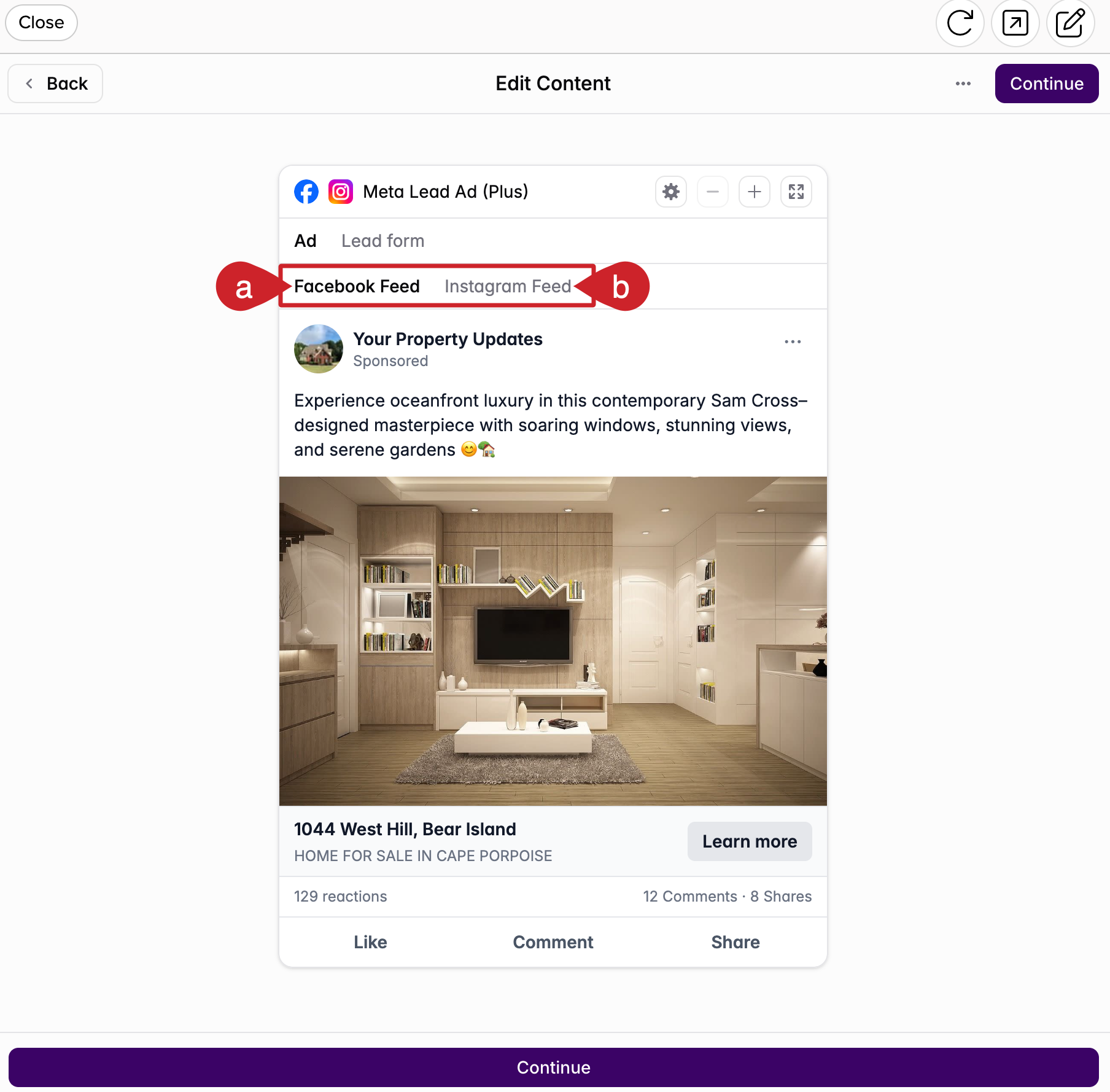Click the Your Property Updates profile picture
The image size is (1110, 1092).
[319, 349]
